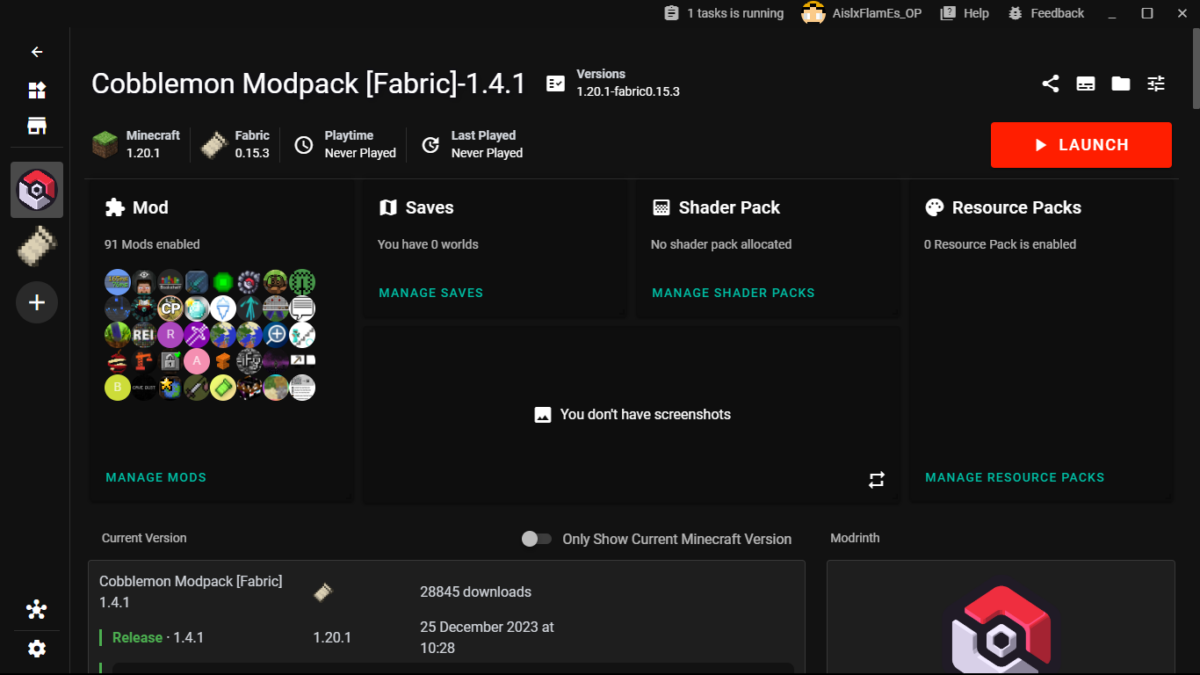Toggle Only Show Current Minecraft Version
This screenshot has height=675, width=1200.
pyautogui.click(x=536, y=539)
